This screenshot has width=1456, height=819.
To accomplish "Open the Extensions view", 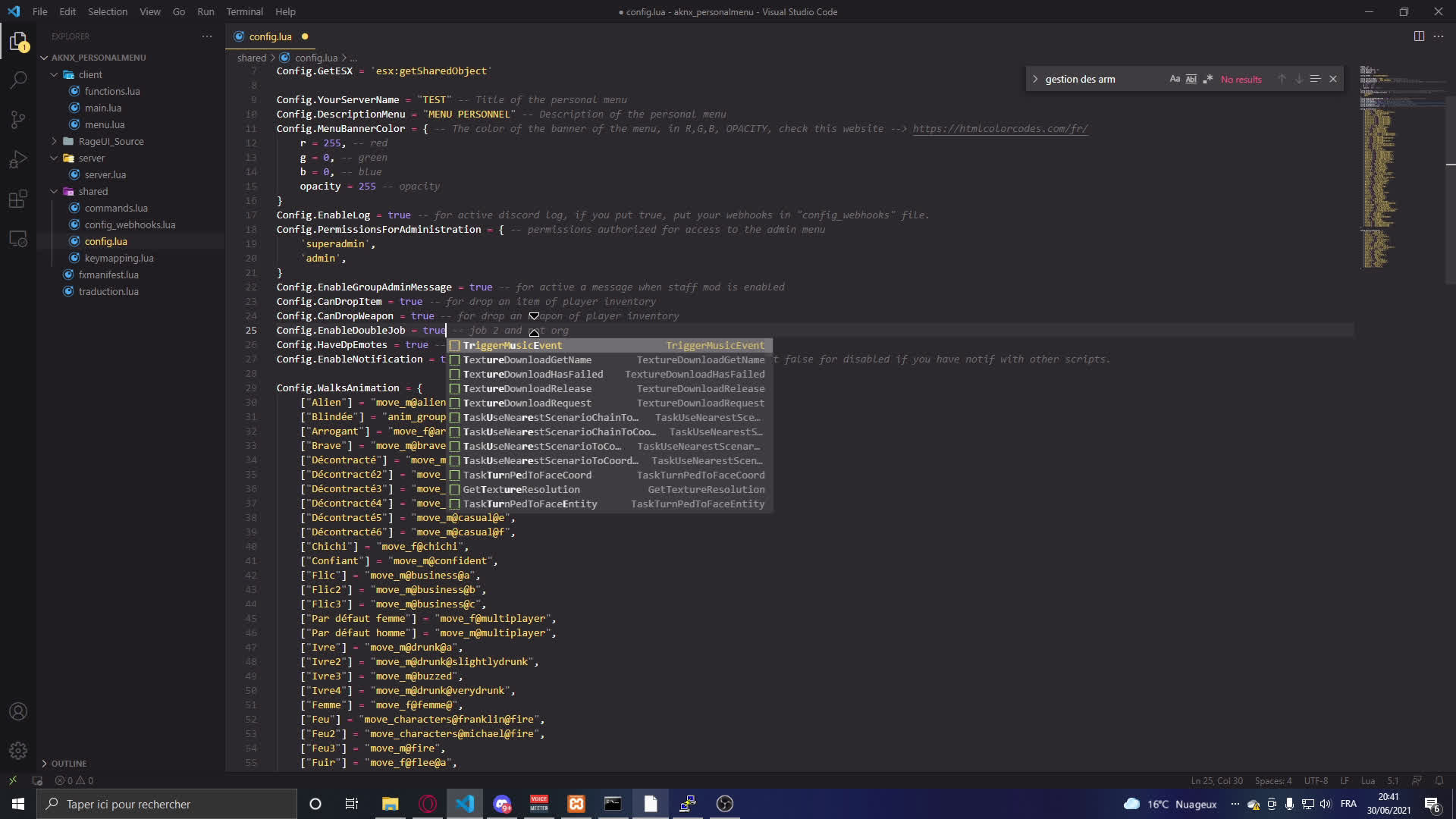I will pos(18,199).
